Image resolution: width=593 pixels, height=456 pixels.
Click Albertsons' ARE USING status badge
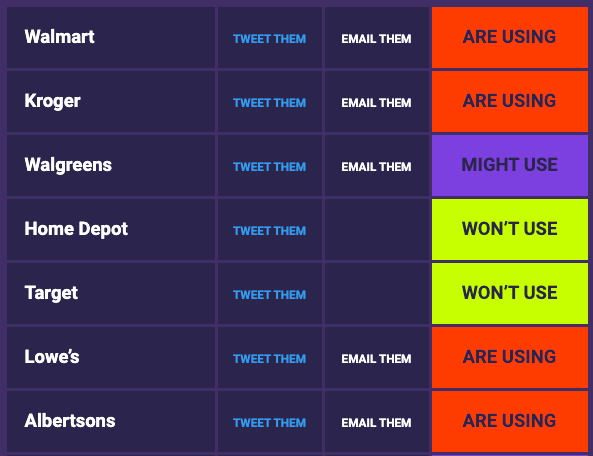click(x=510, y=421)
